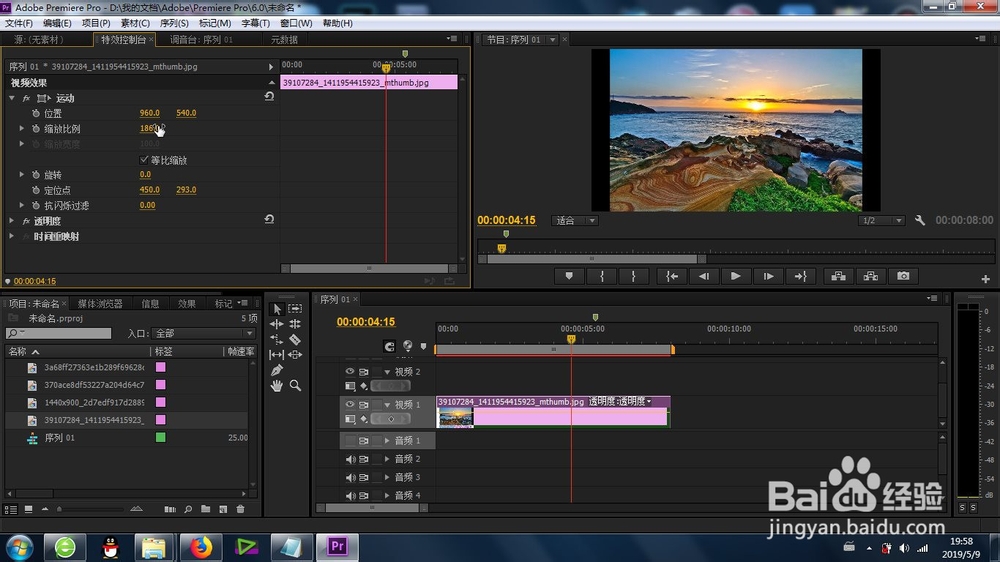Open the Sequence menu
The height and width of the screenshot is (562, 1000).
click(174, 23)
